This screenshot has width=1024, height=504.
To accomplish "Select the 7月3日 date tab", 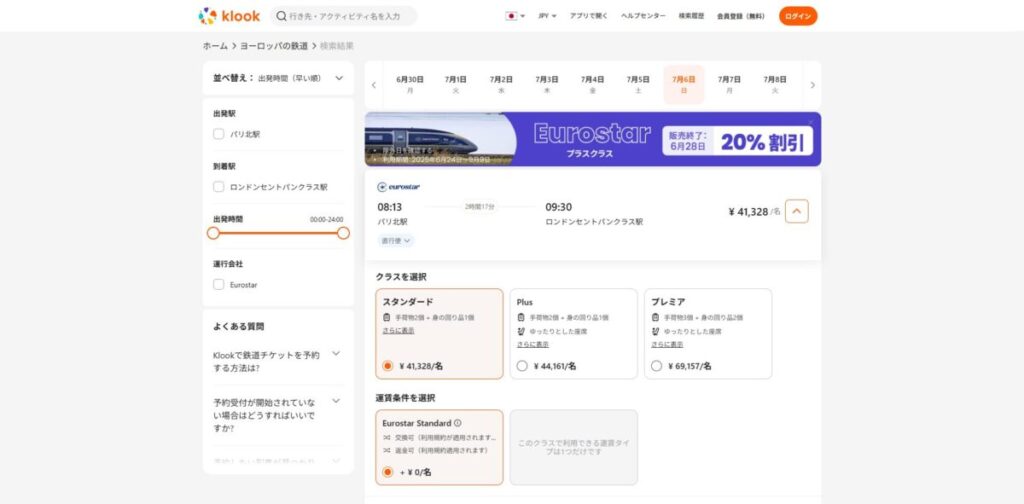I will point(547,84).
